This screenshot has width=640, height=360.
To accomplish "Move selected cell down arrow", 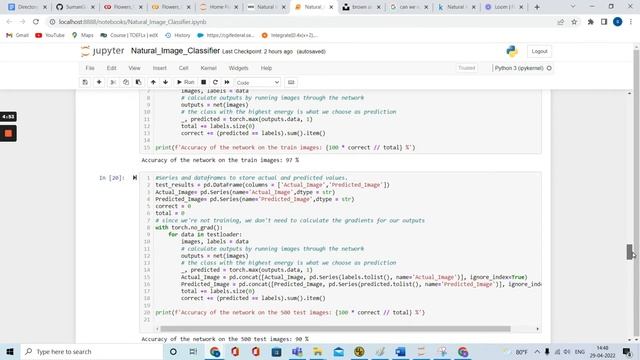I will [165, 82].
